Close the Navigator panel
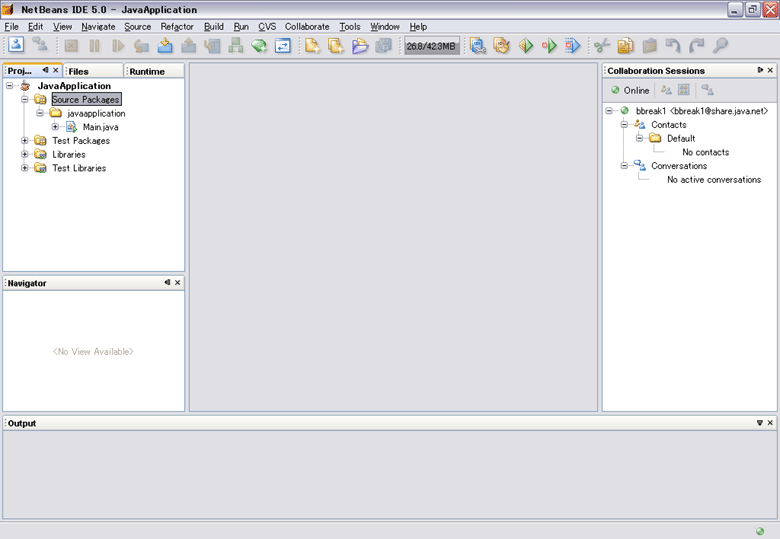780x539 pixels. click(x=178, y=282)
